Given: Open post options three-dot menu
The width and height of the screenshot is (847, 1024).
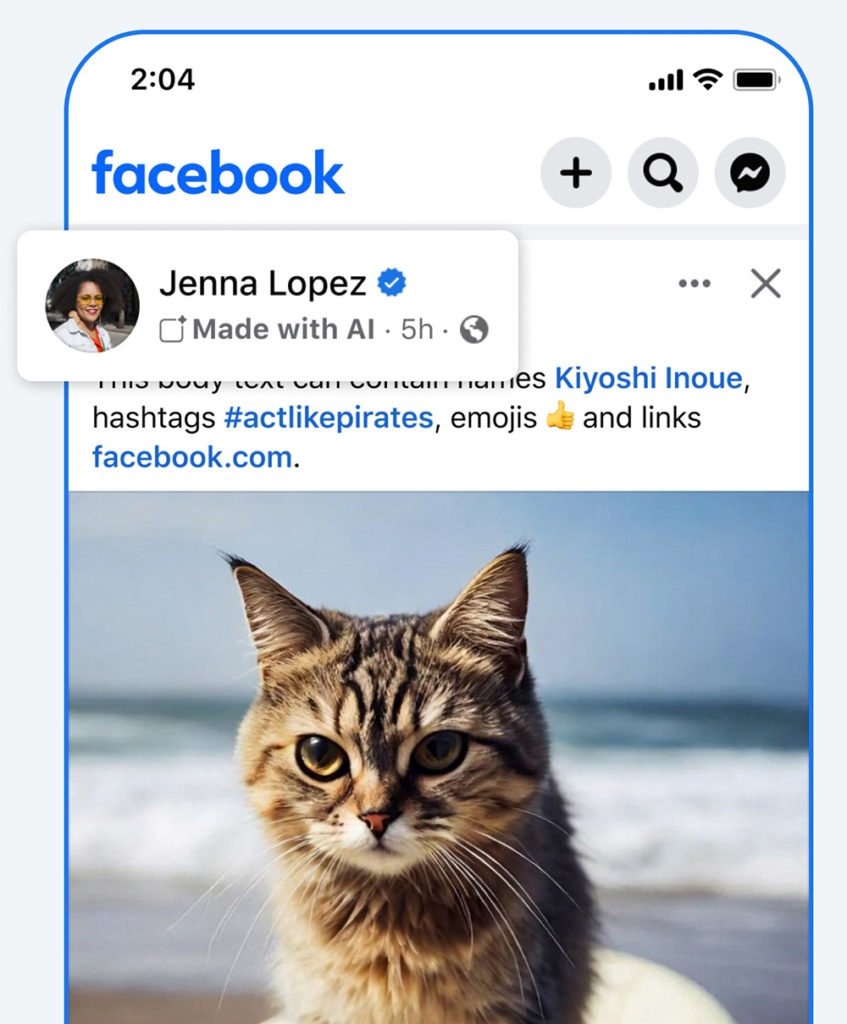Looking at the screenshot, I should pyautogui.click(x=694, y=283).
